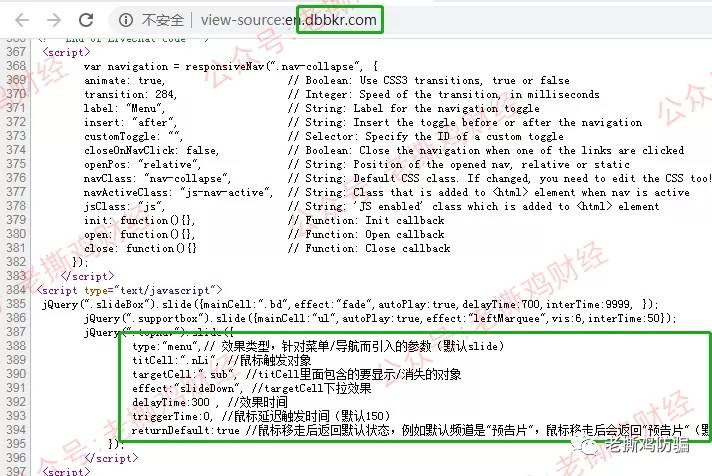Click the browser forward arrow
712x476 pixels.
(54, 20)
